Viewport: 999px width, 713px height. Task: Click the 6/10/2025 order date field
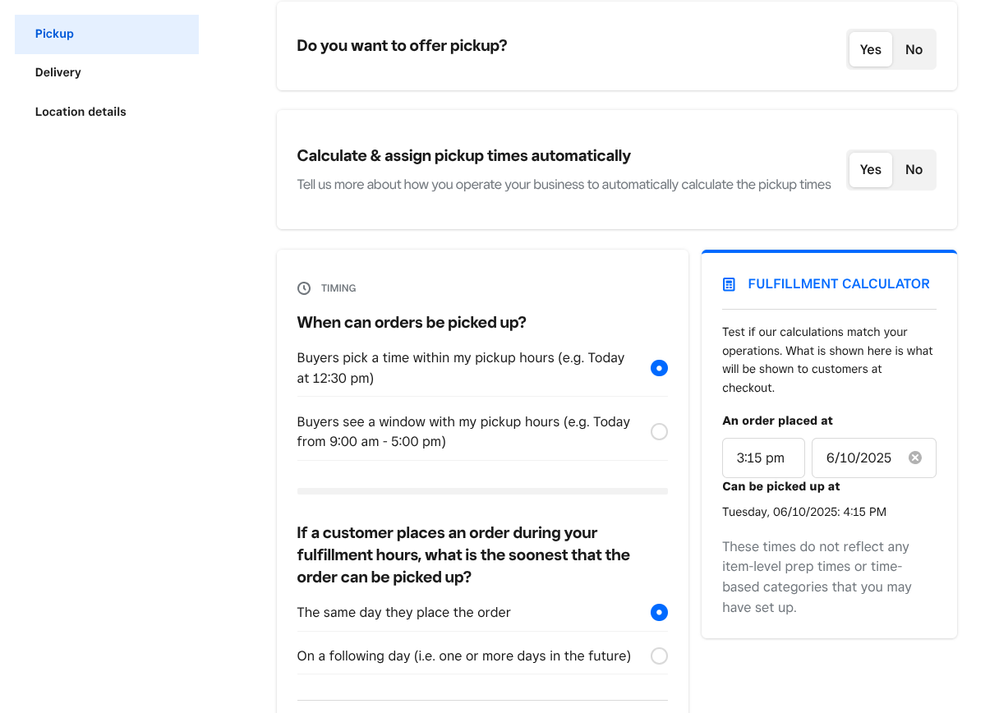click(x=859, y=458)
